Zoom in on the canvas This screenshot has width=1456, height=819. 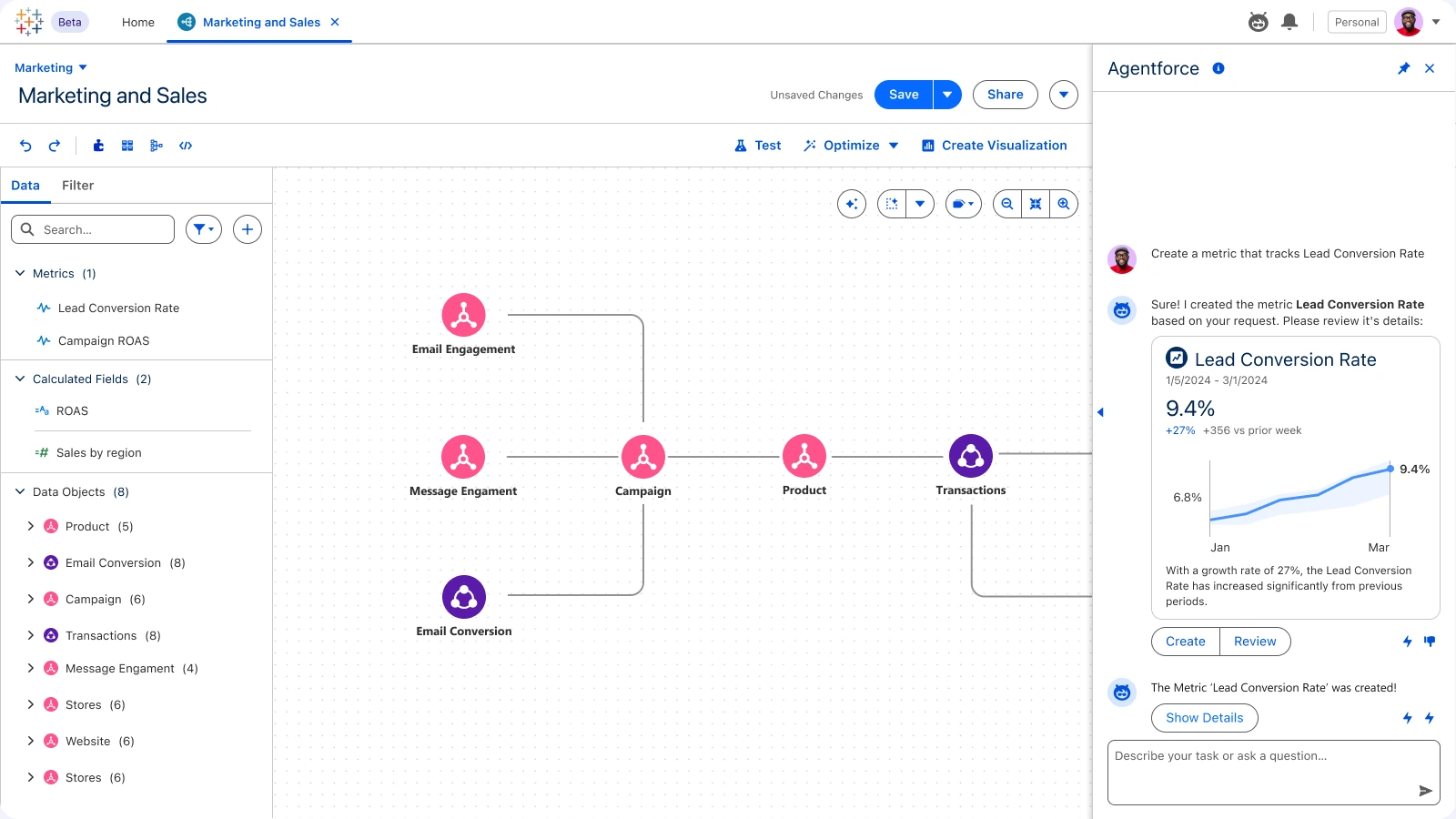coord(1064,204)
